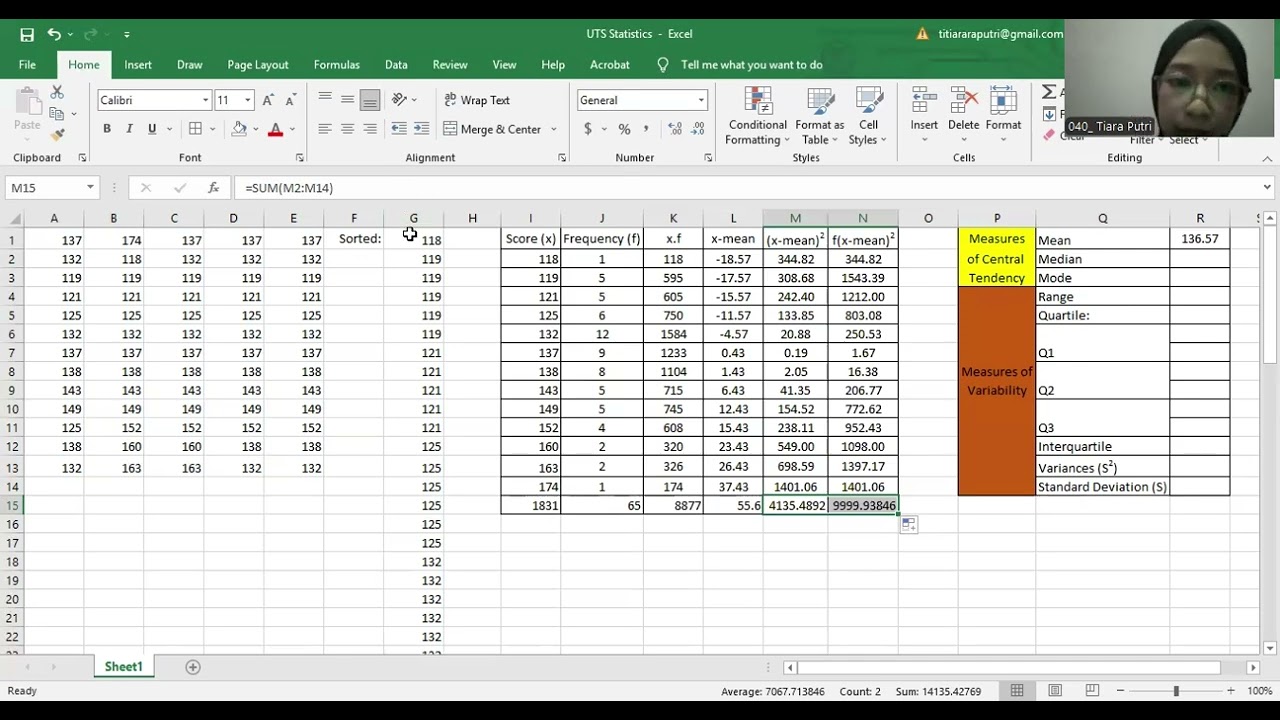Click the Middle Align icon
This screenshot has height=720, width=1280.
[347, 100]
